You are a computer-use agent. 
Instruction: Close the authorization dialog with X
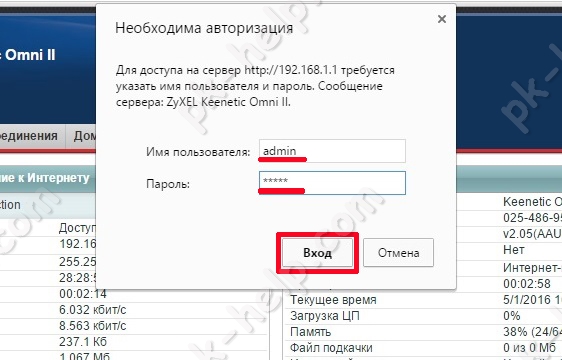click(442, 19)
